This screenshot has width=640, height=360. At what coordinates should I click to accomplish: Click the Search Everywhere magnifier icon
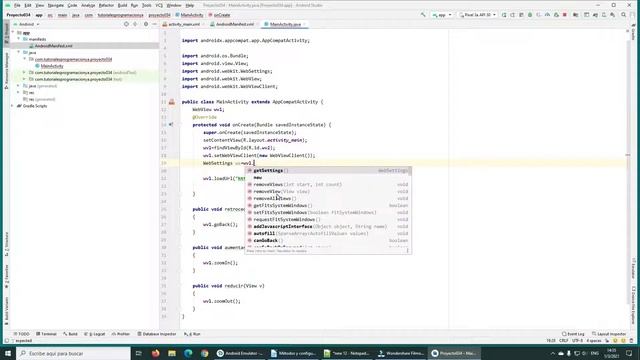[624, 15]
